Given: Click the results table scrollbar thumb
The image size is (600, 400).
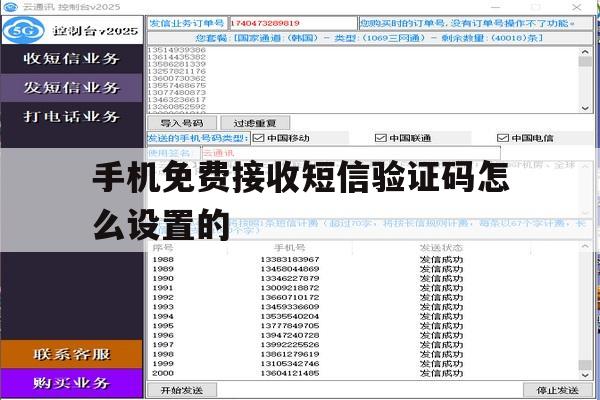Looking at the screenshot, I should (x=585, y=364).
